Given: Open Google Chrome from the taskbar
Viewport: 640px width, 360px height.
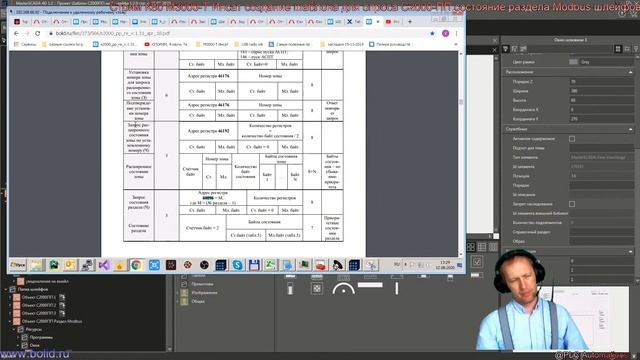Looking at the screenshot, I should click(136, 265).
